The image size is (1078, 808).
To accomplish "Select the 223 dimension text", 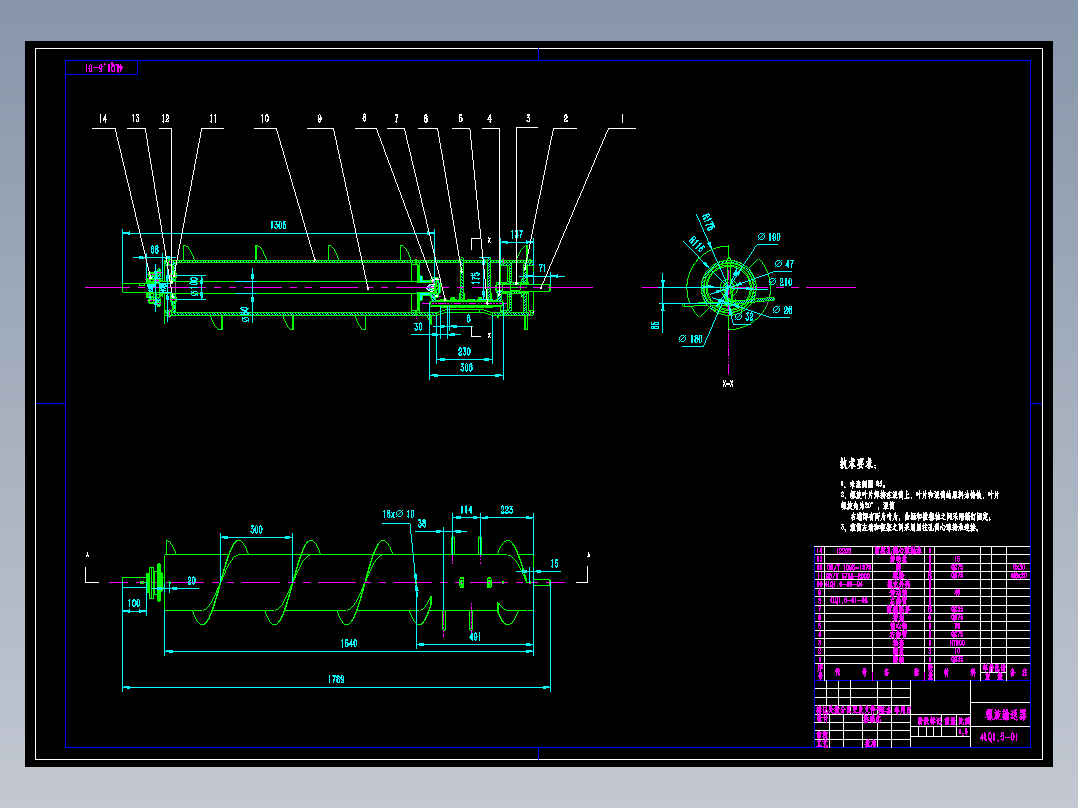I will point(507,510).
